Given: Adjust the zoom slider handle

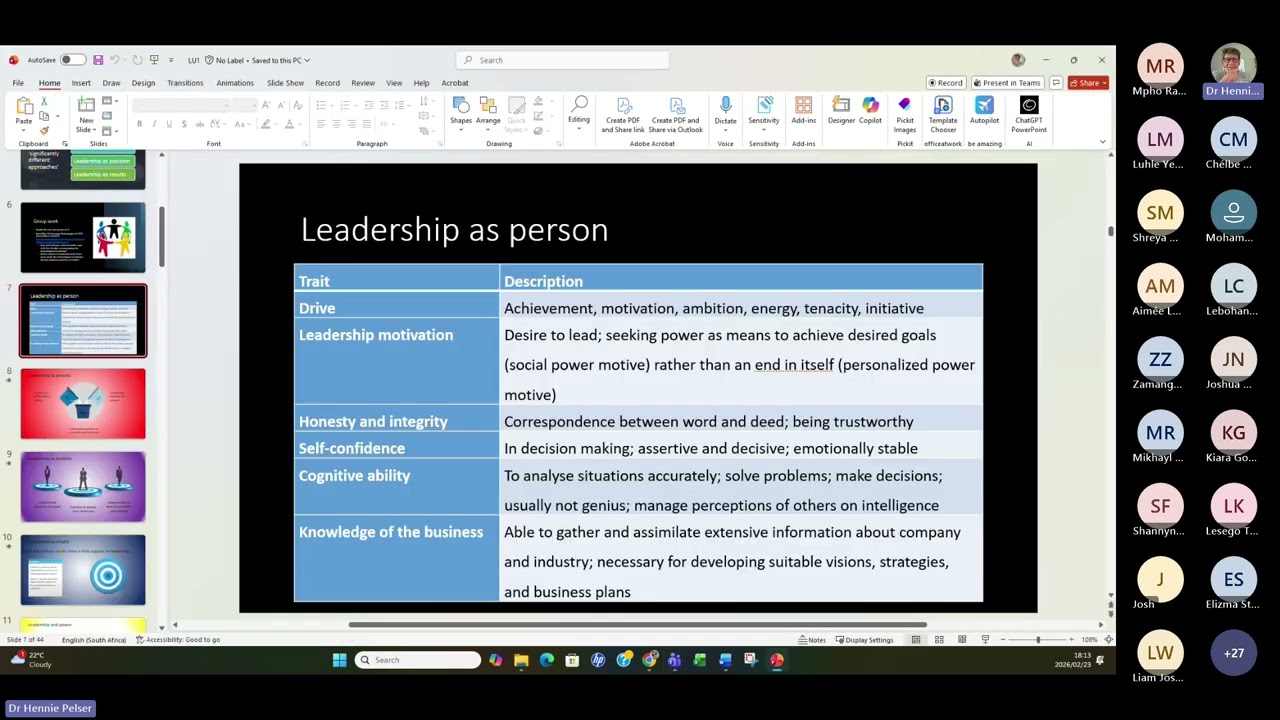Looking at the screenshot, I should (1037, 640).
